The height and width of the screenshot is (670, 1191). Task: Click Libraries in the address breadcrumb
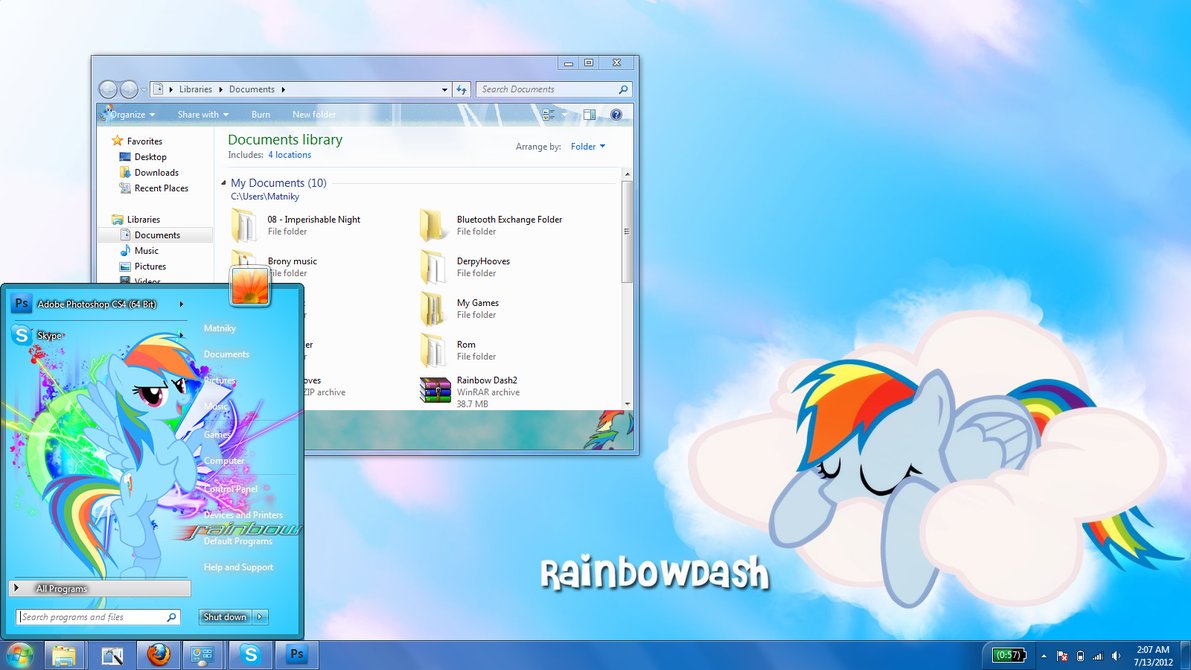195,90
